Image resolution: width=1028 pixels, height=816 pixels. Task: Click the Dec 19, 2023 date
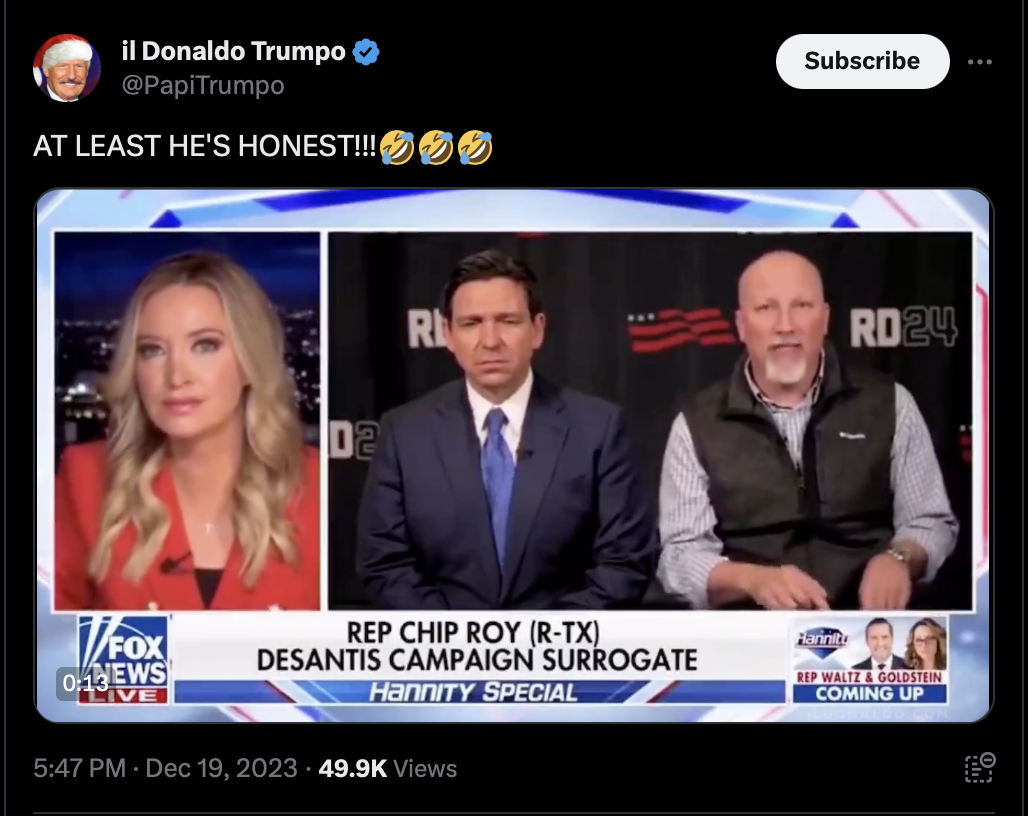tap(222, 768)
